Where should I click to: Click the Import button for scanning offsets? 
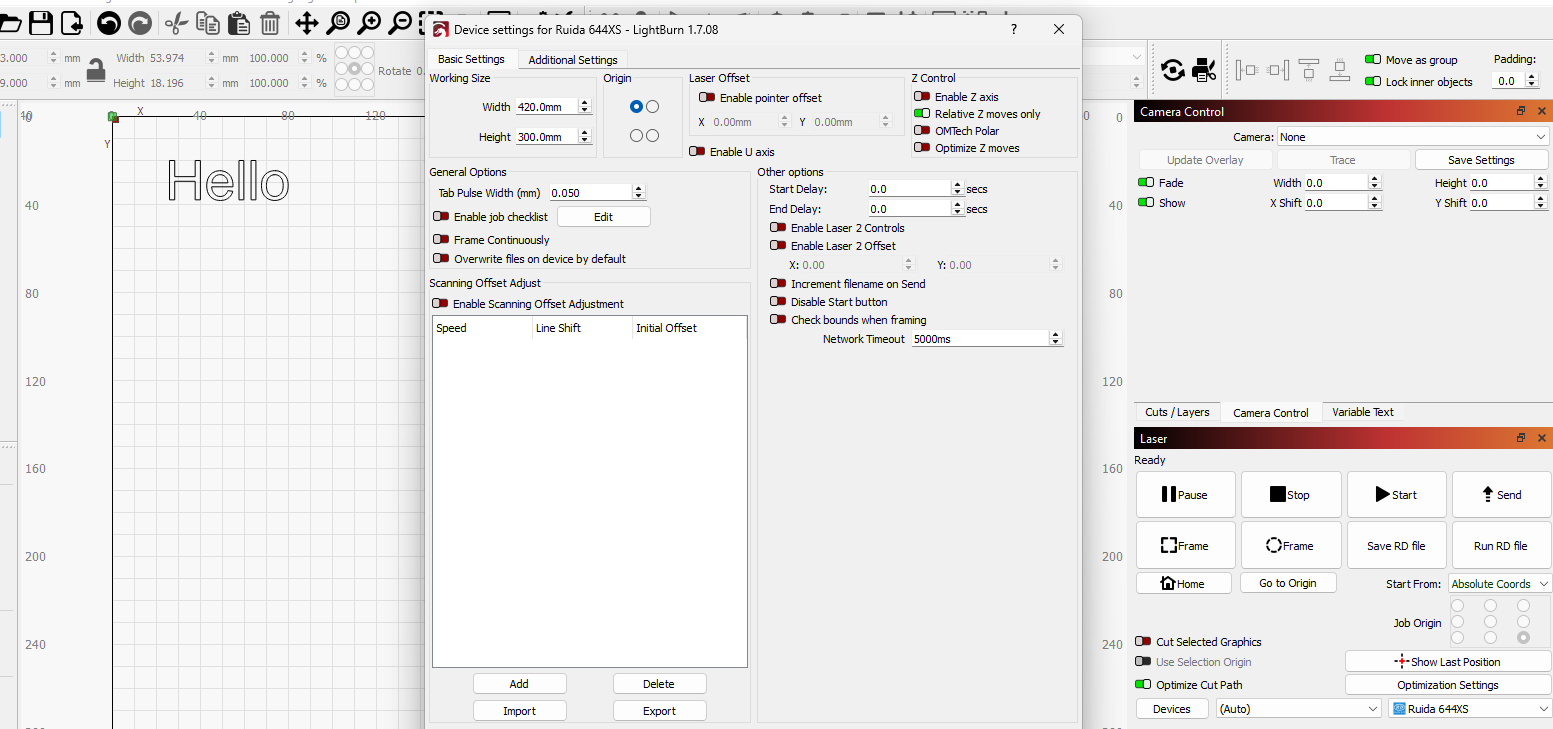coord(519,711)
